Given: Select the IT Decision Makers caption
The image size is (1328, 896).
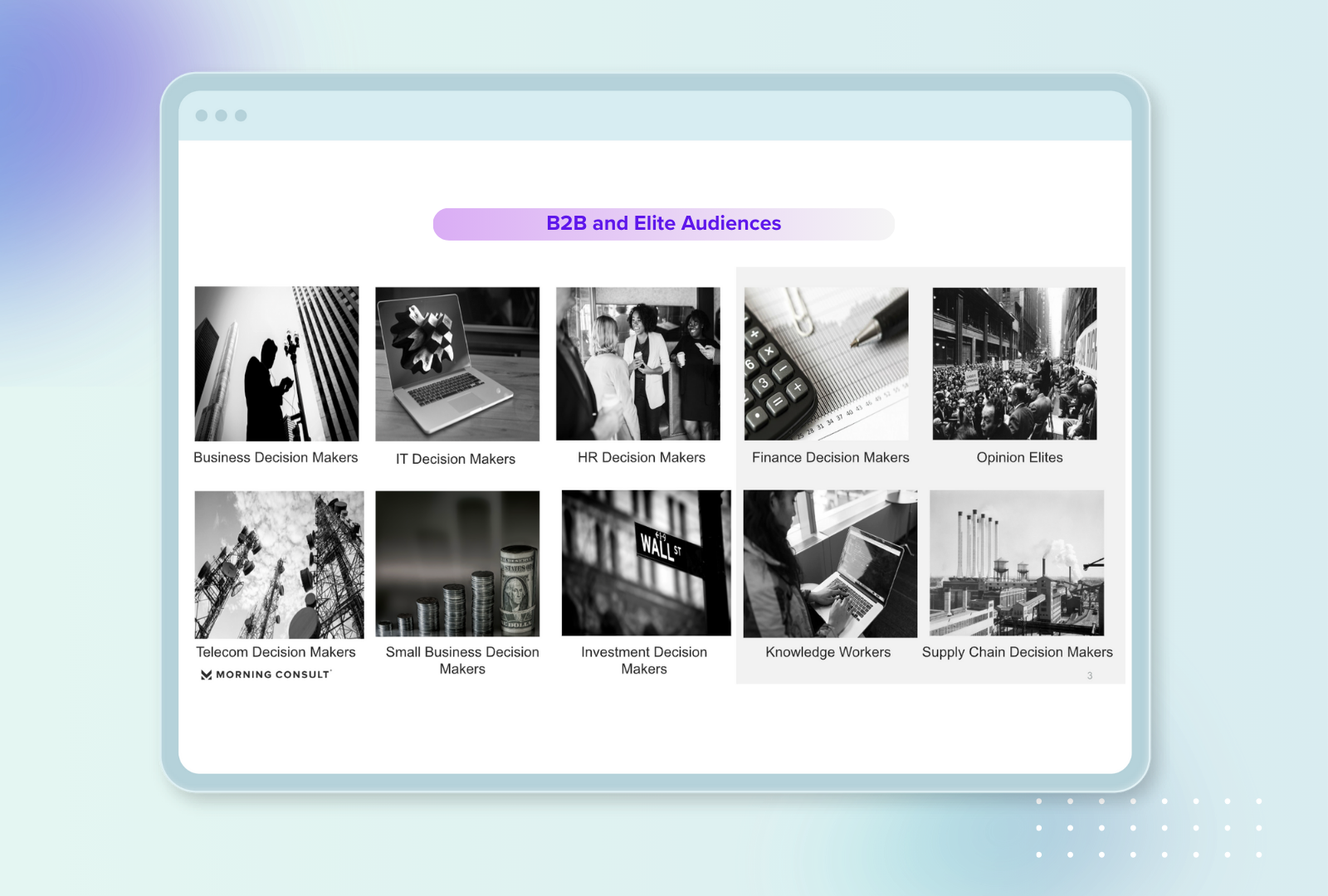Looking at the screenshot, I should (x=456, y=460).
